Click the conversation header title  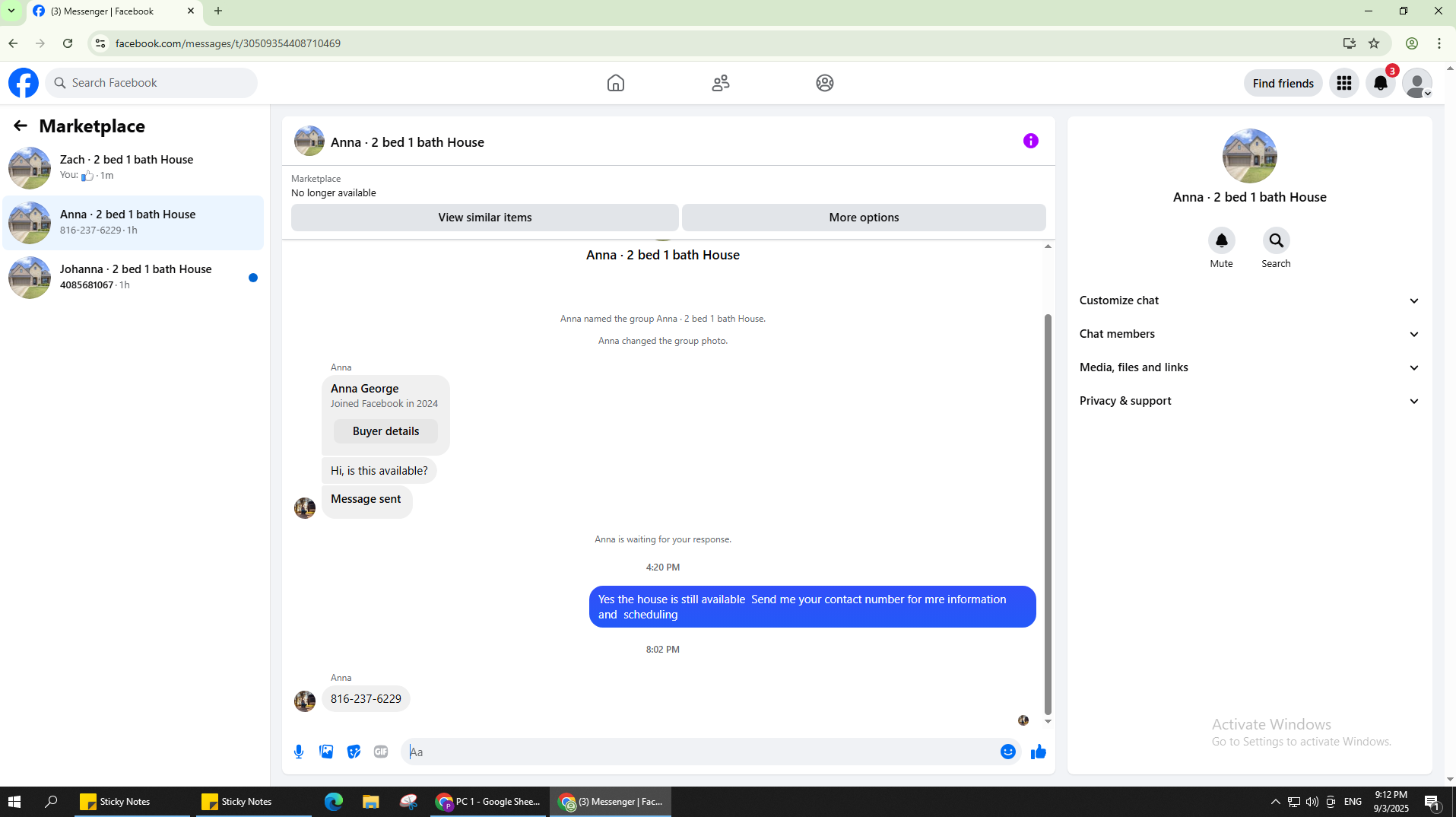click(x=407, y=142)
